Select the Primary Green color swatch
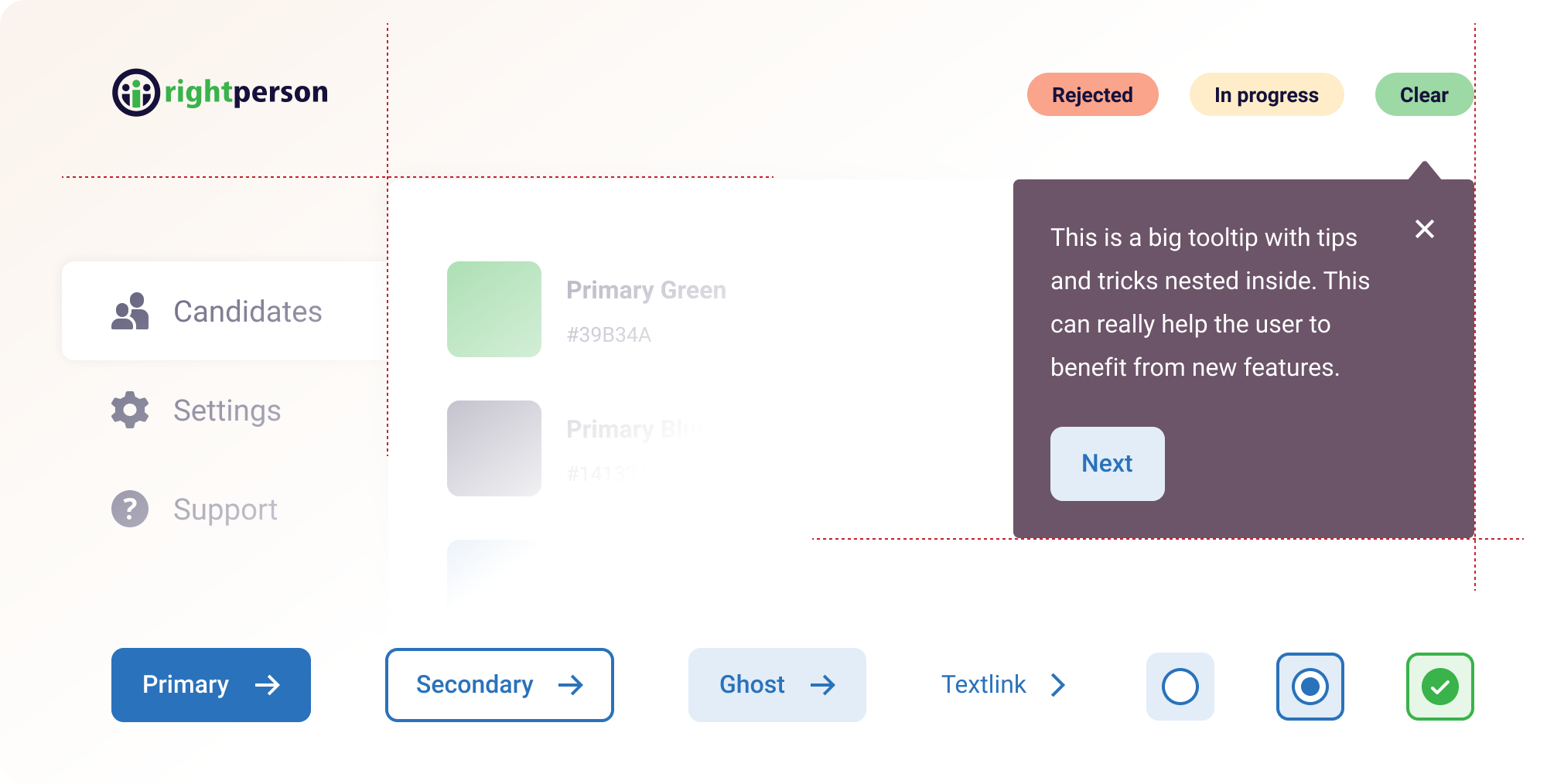Viewport: 1547px width, 784px height. tap(494, 309)
